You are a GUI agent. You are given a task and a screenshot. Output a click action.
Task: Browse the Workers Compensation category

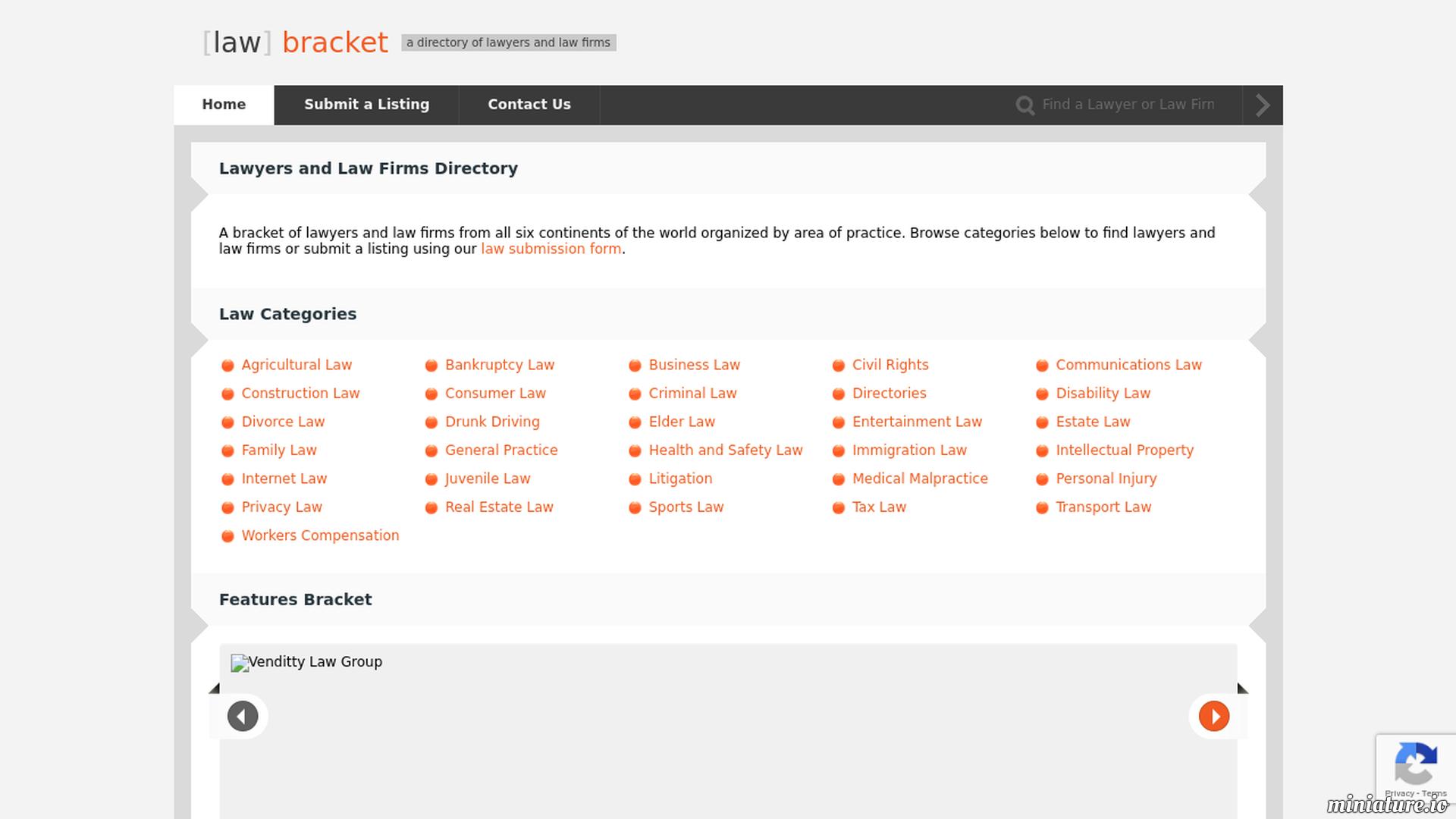pos(320,535)
